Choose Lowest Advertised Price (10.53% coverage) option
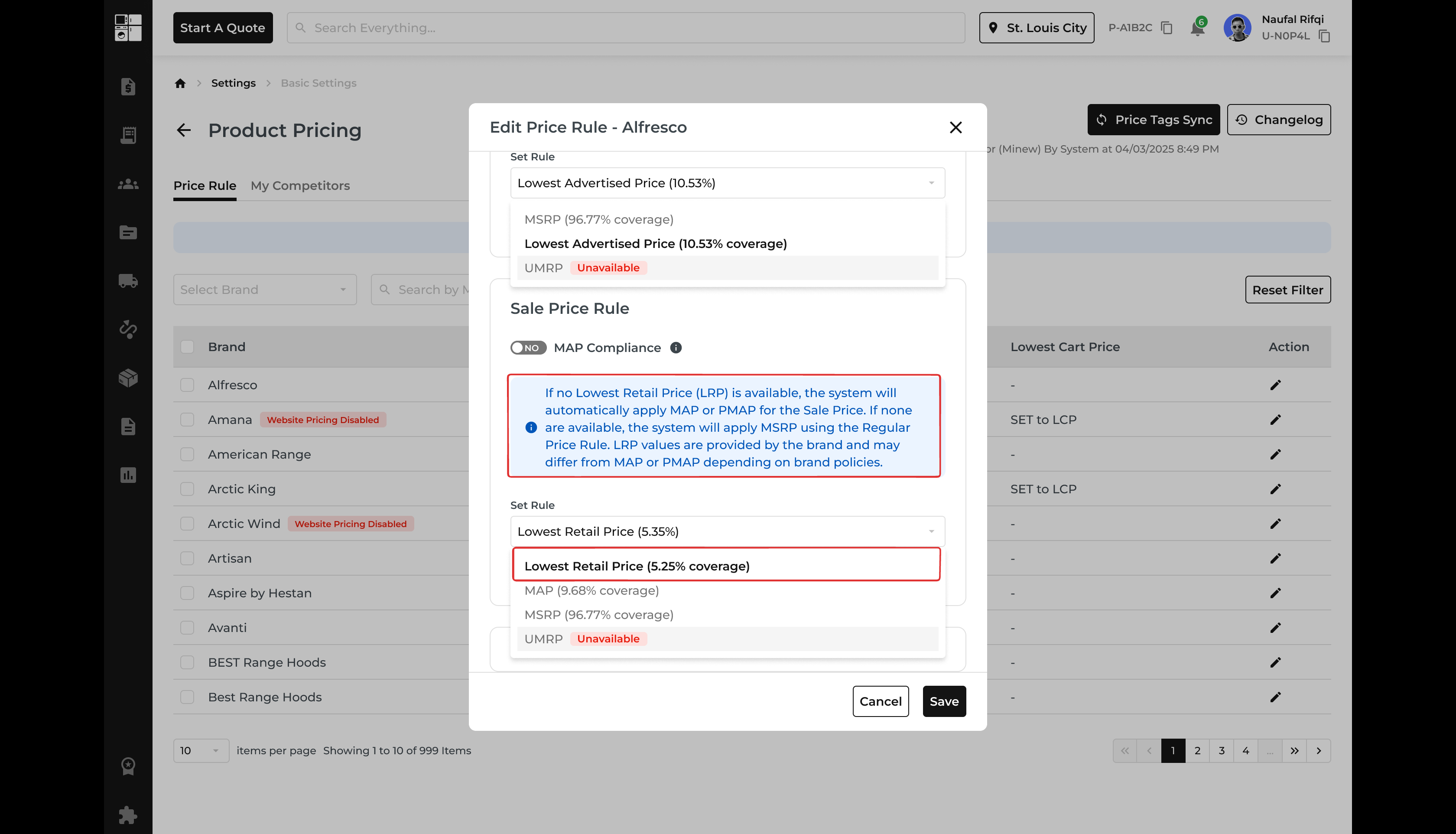The width and height of the screenshot is (1456, 834). tap(727, 244)
